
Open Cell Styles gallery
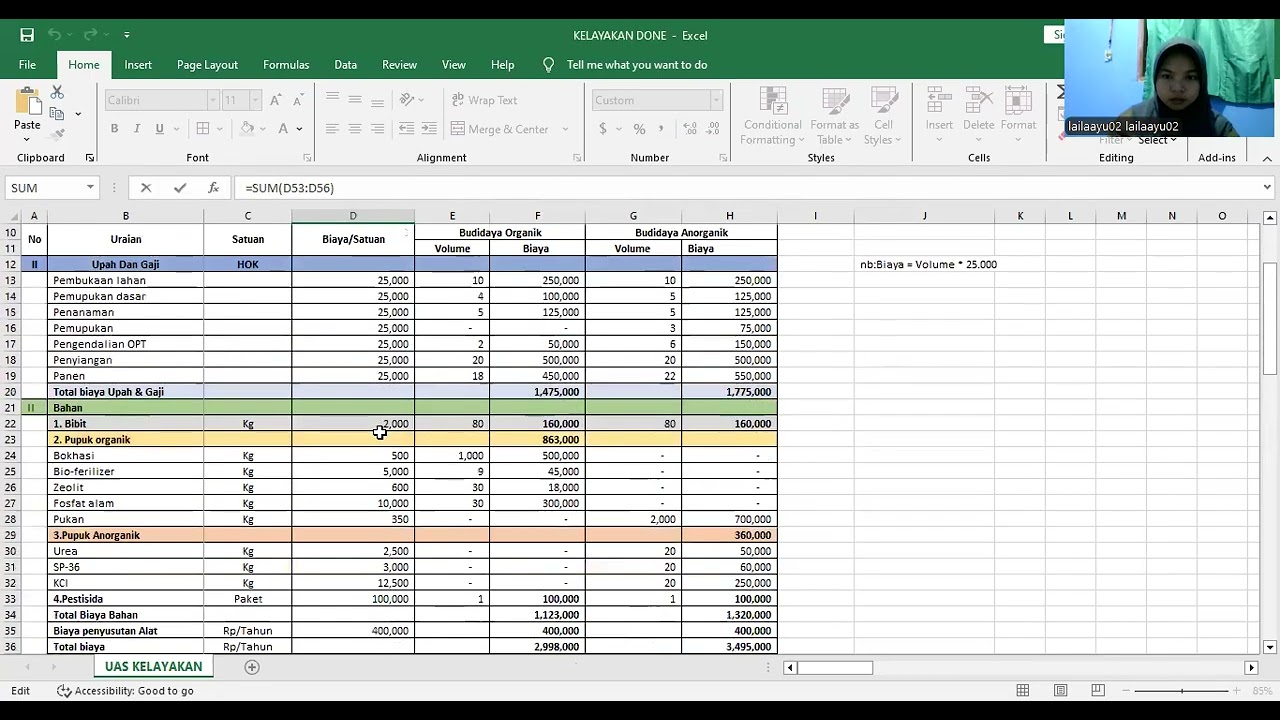click(884, 116)
